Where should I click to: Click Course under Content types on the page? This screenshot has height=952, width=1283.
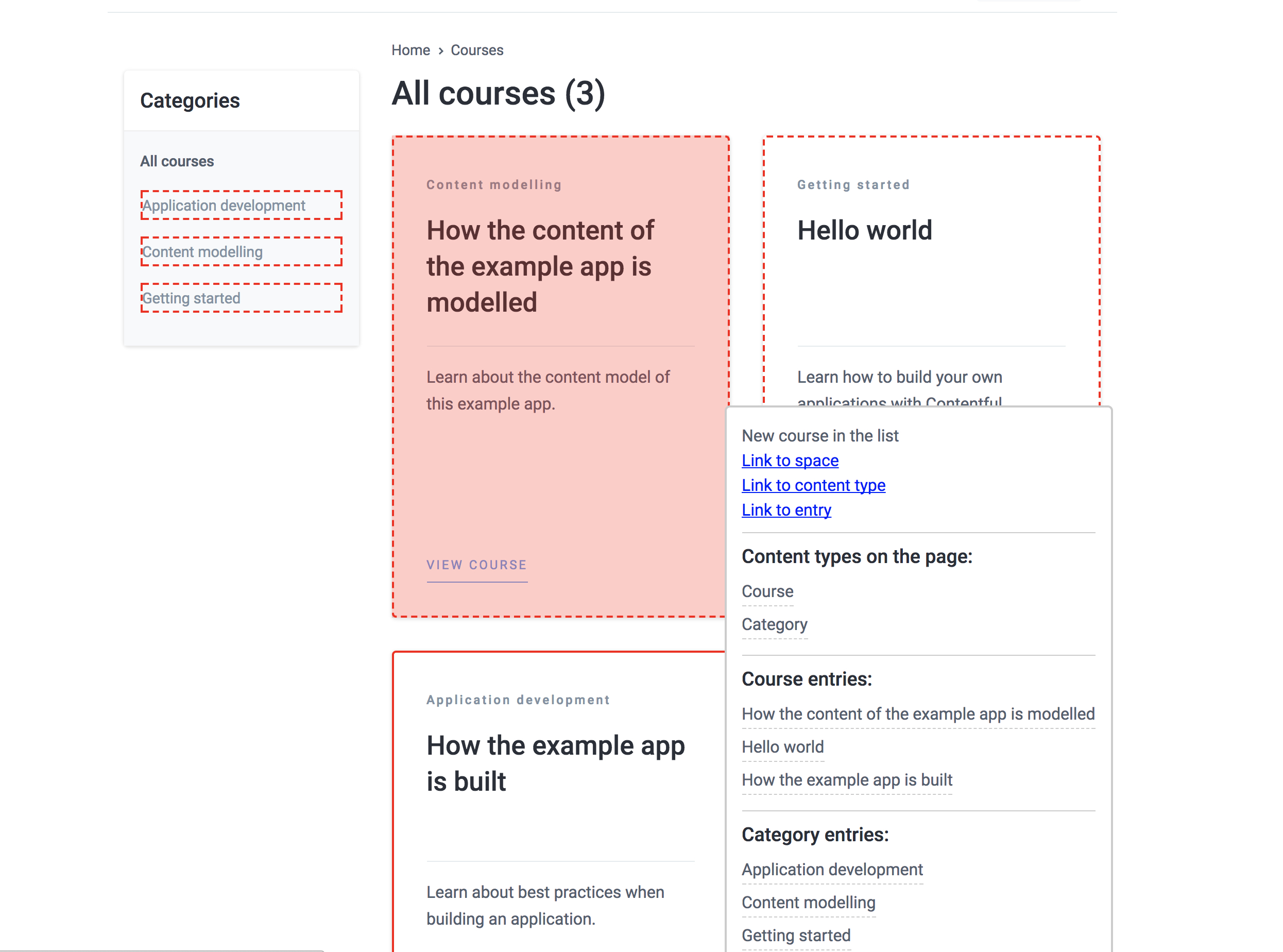pyautogui.click(x=767, y=591)
